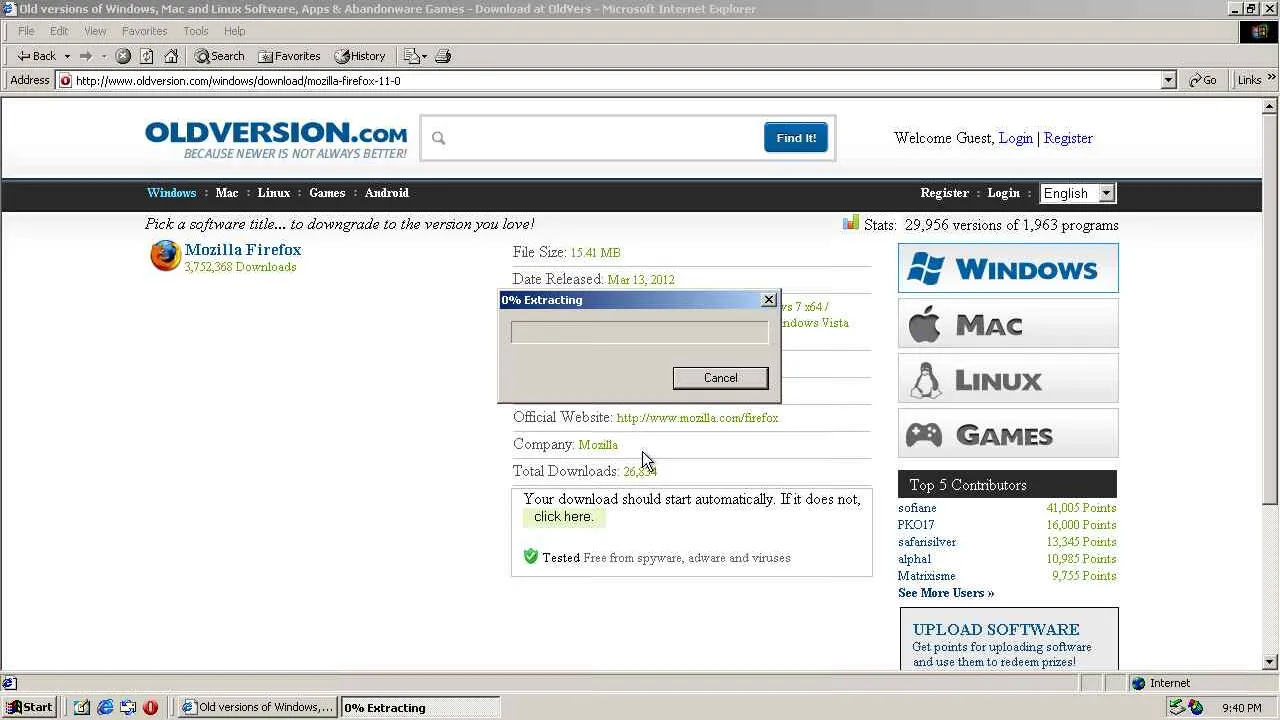This screenshot has height=720, width=1280.
Task: Launch Opera from the quick launch bar
Action: tap(151, 707)
